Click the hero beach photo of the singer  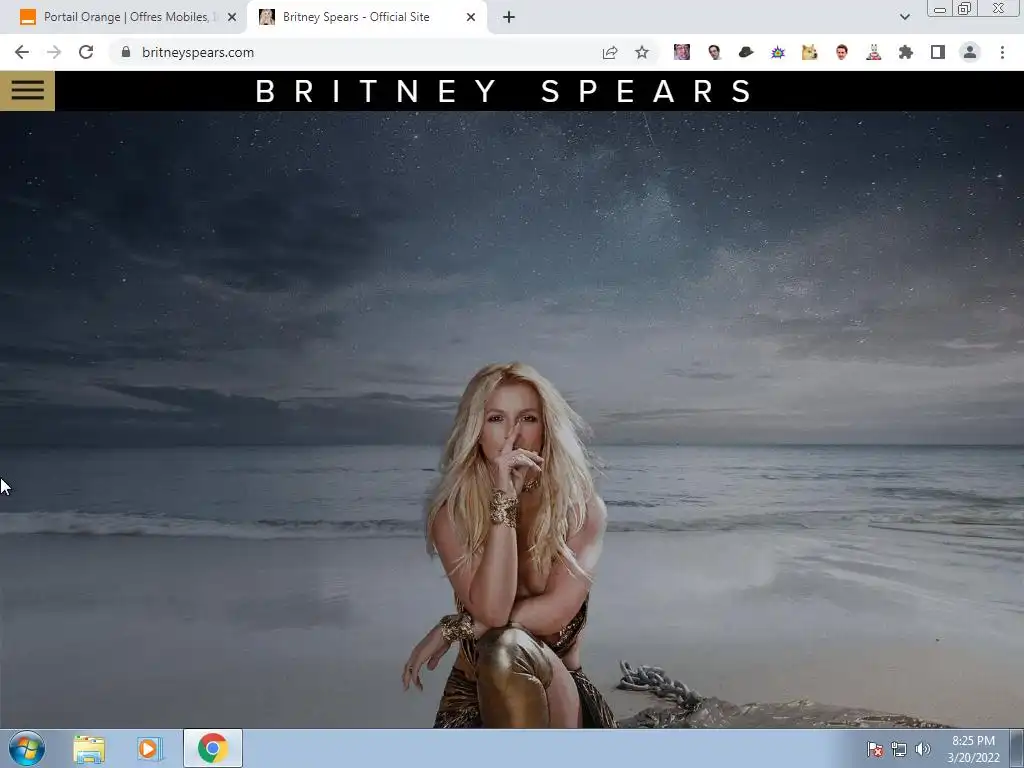[512, 419]
